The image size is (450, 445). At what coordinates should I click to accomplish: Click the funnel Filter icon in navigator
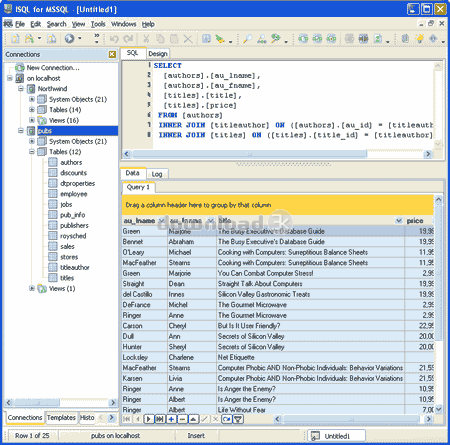click(238, 419)
